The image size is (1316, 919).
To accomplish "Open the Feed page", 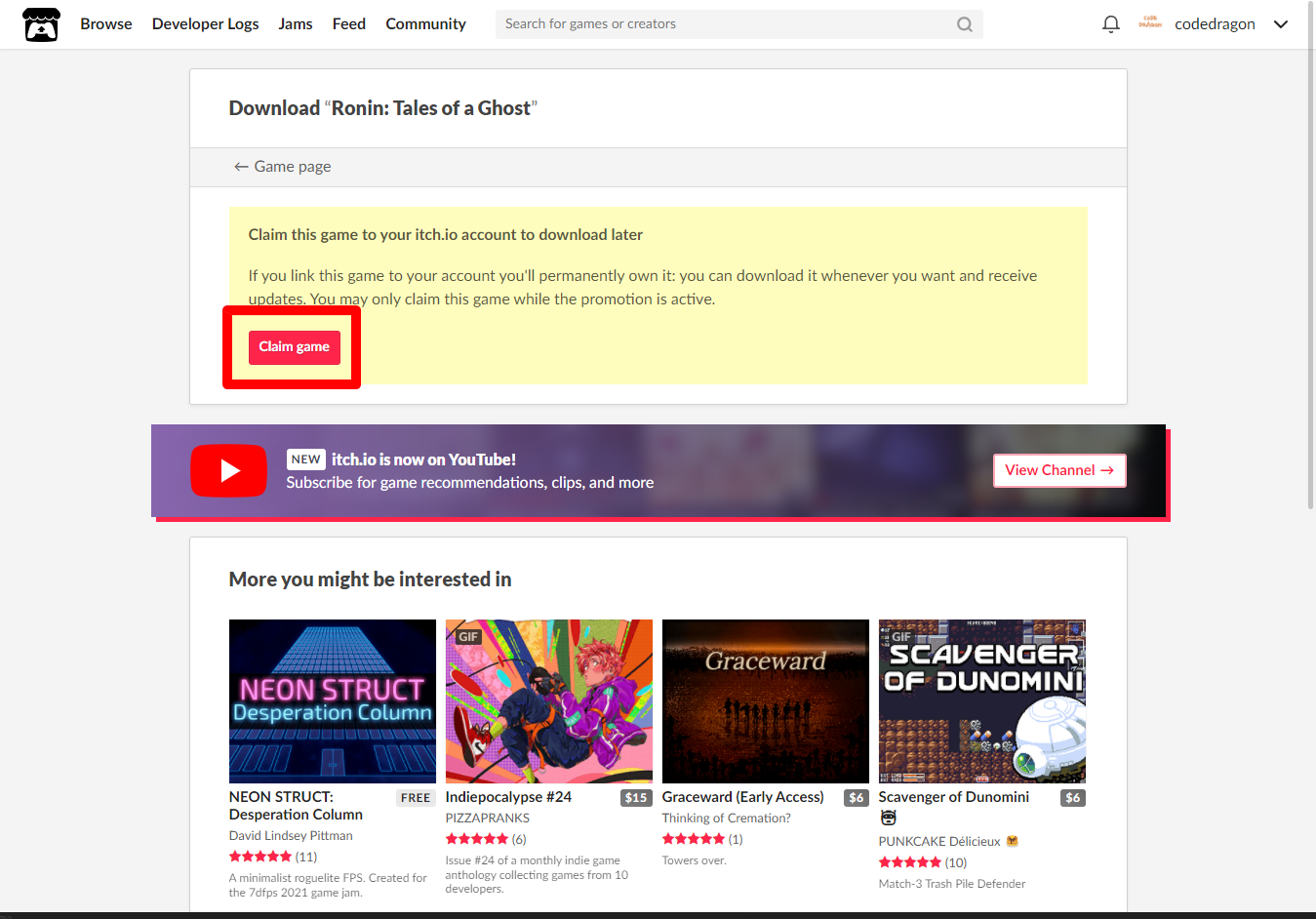I will (x=348, y=24).
